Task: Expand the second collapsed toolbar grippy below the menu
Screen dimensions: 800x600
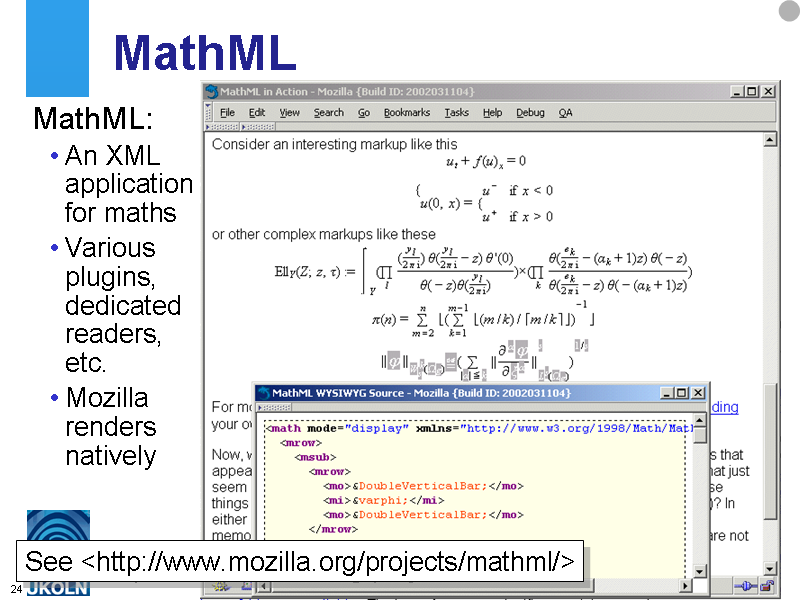Action: pyautogui.click(x=258, y=126)
